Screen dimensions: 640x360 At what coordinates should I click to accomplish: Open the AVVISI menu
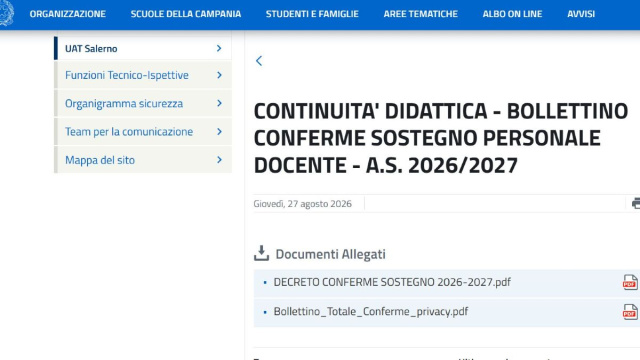coord(581,14)
